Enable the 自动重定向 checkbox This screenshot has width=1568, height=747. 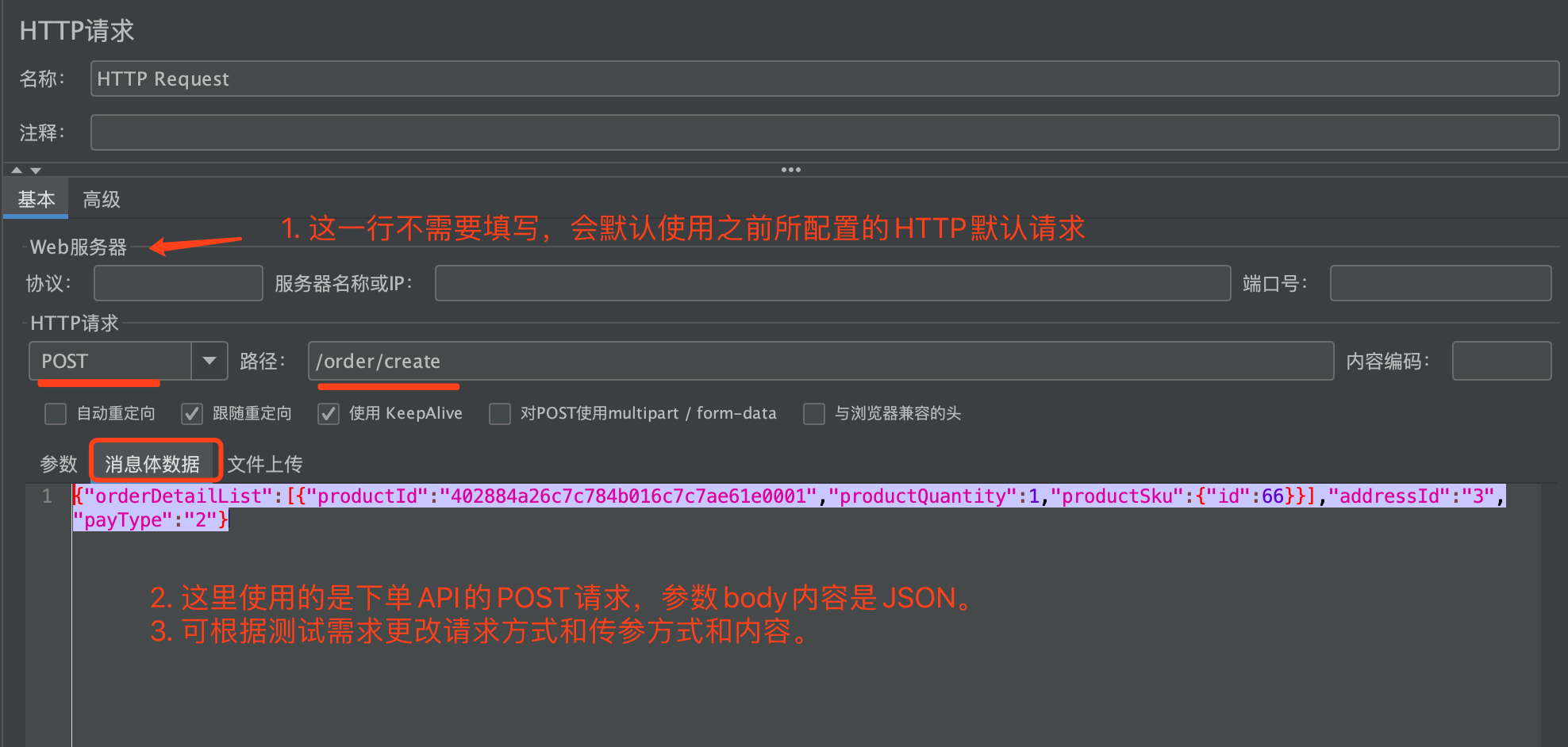click(x=56, y=413)
